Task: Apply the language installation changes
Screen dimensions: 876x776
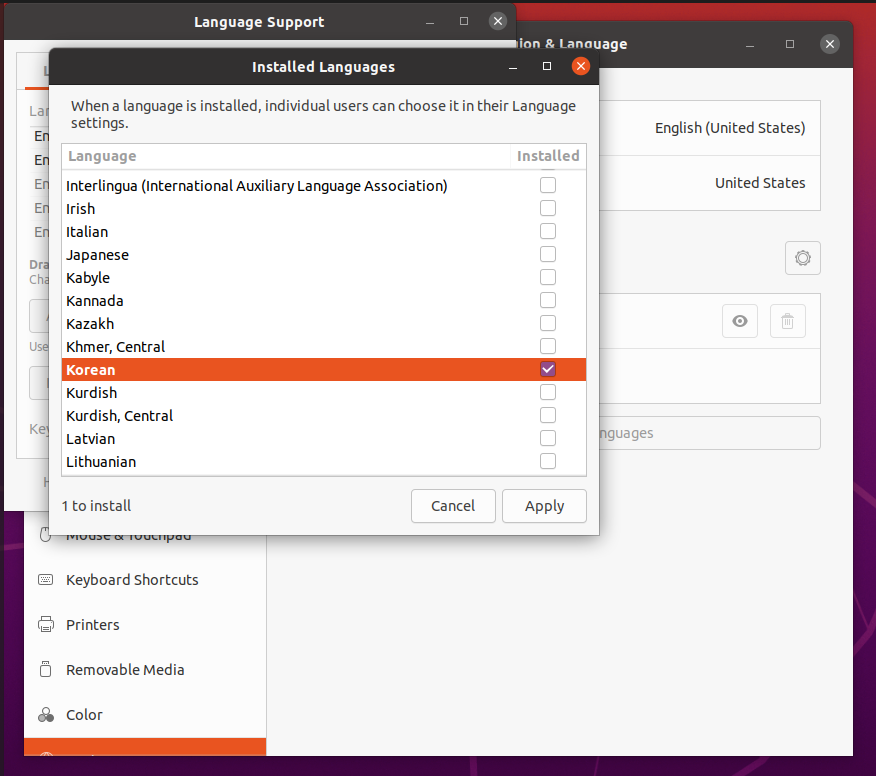Action: [x=544, y=506]
